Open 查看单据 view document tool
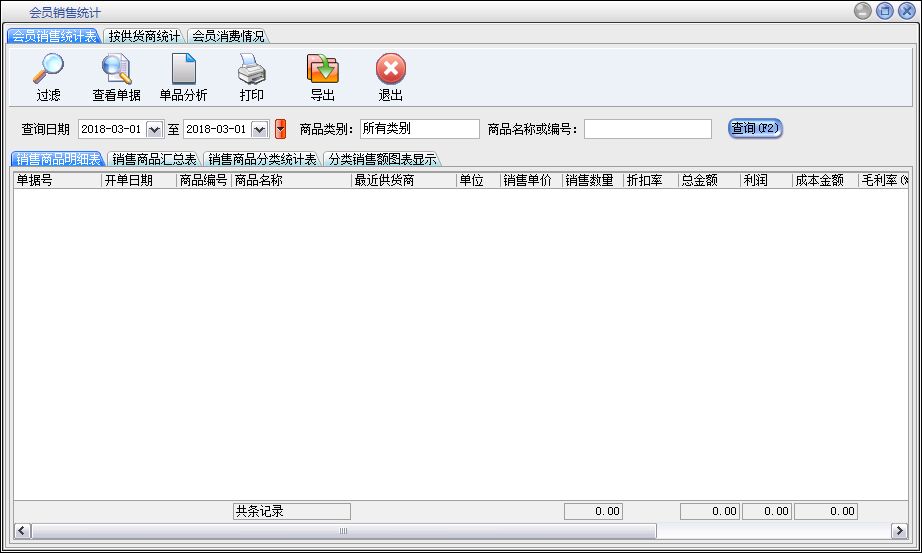This screenshot has height=553, width=922. [116, 70]
